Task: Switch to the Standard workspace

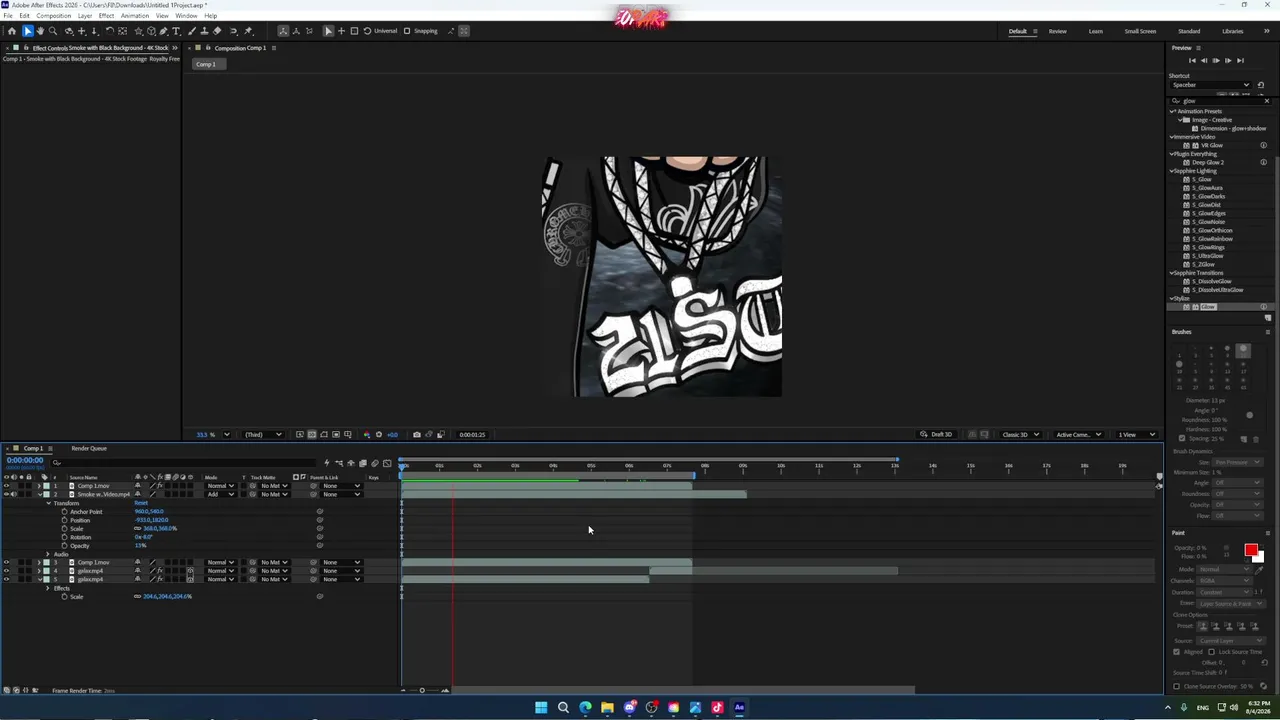Action: 1189,31
